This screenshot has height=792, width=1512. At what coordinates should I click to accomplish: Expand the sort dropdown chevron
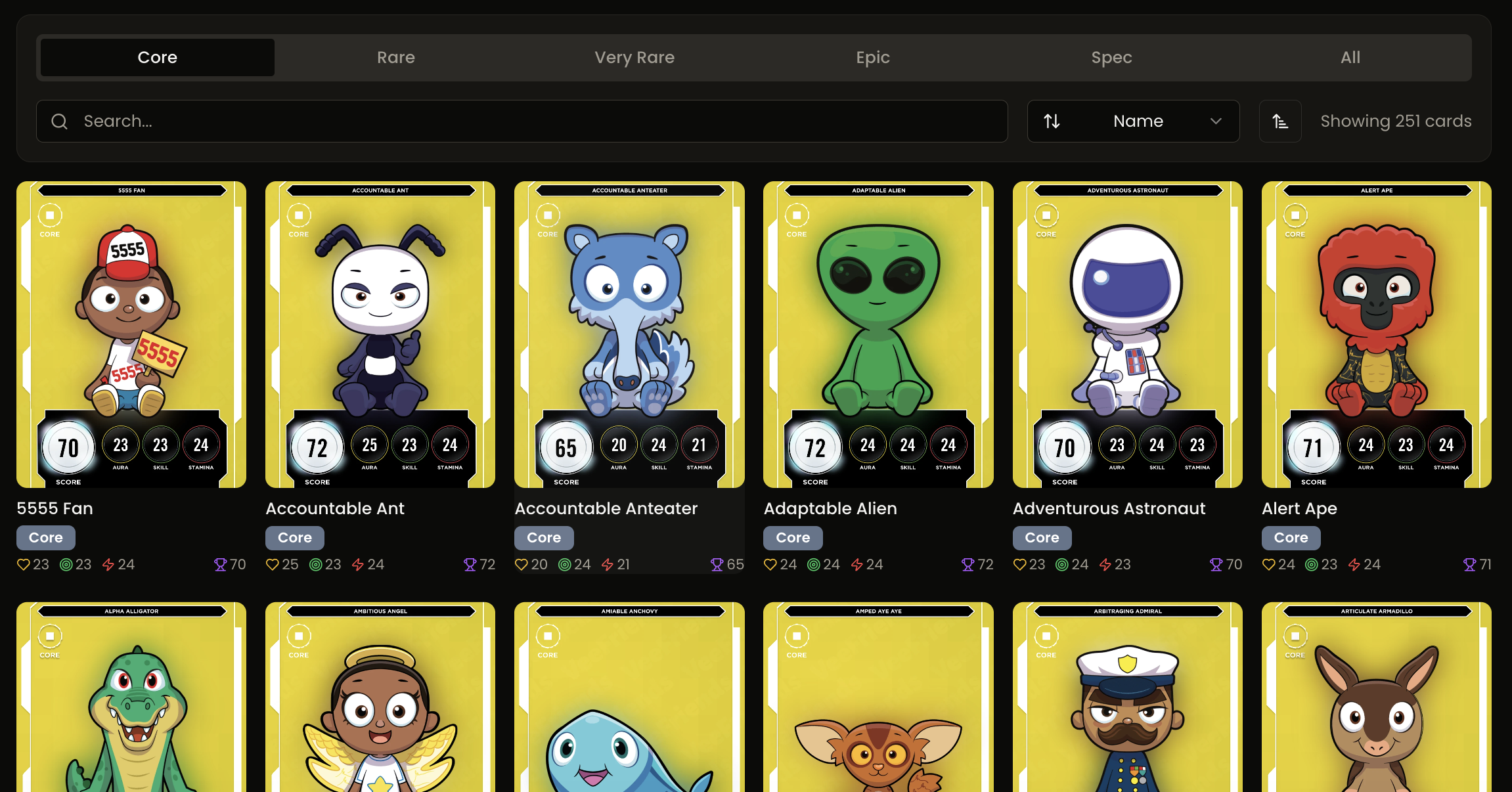point(1216,121)
